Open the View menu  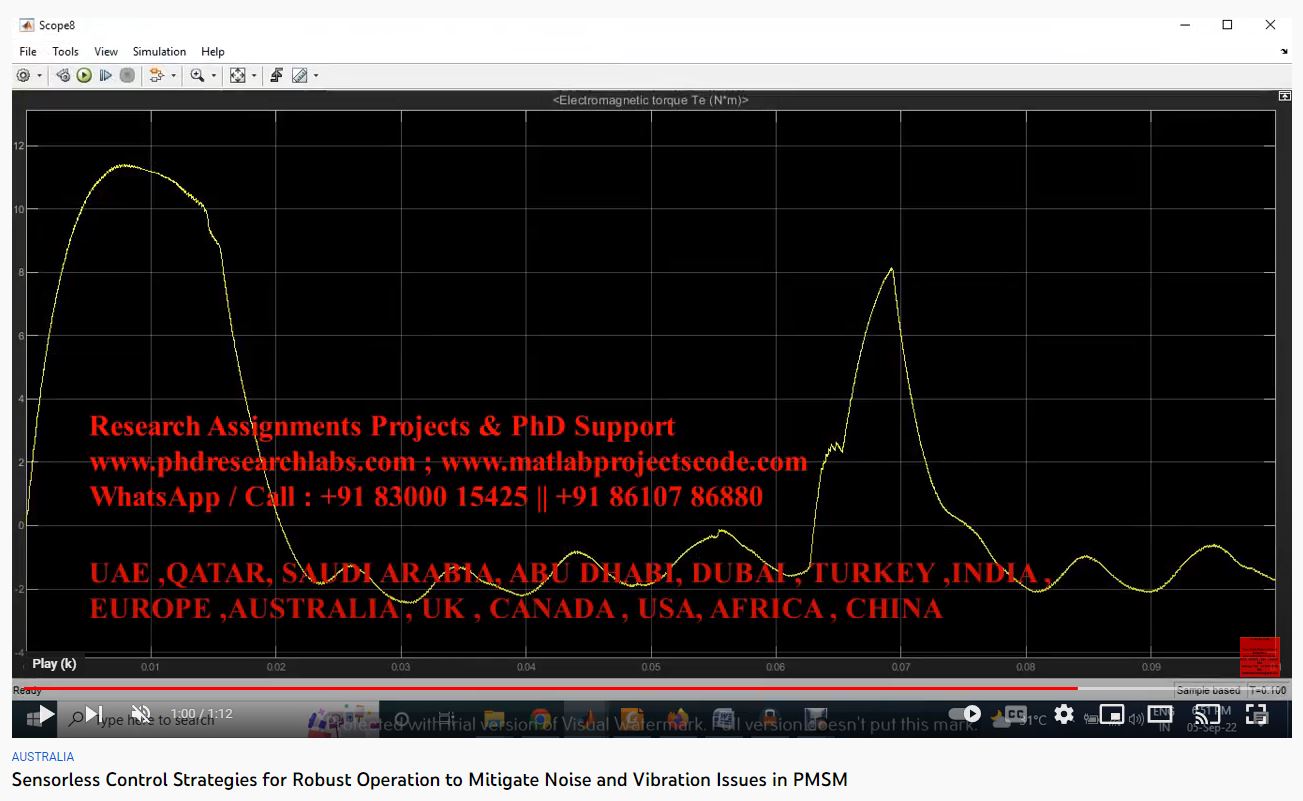pos(106,51)
